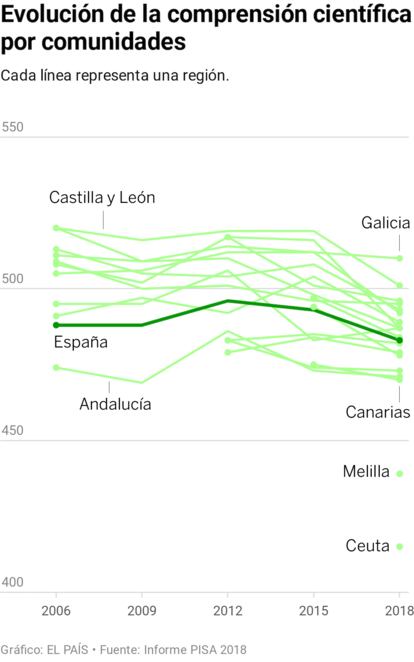Viewport: 414px width, 662px height.
Task: Click the 2009 x-axis label
Action: (x=142, y=610)
